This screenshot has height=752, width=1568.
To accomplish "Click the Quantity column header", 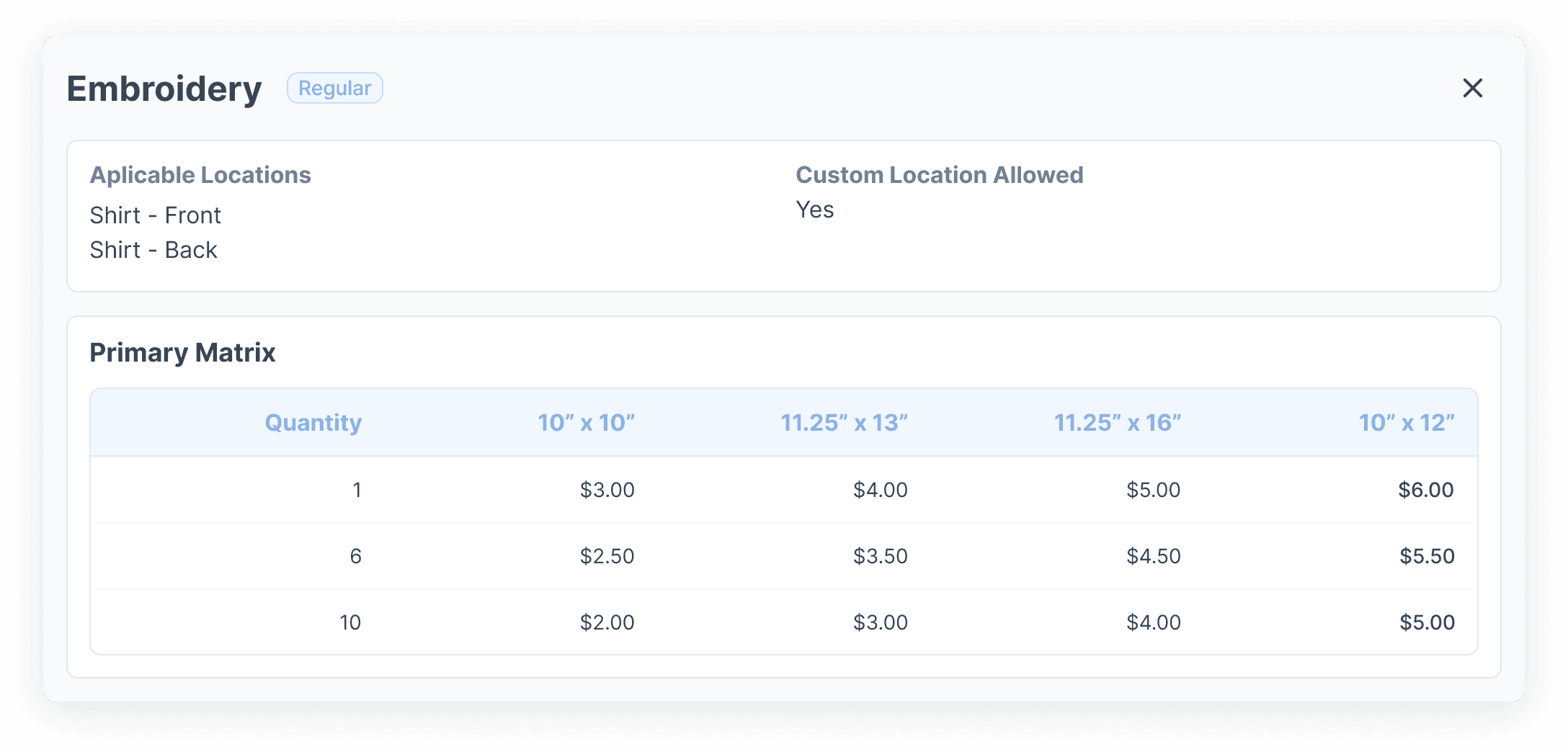I will (x=313, y=423).
